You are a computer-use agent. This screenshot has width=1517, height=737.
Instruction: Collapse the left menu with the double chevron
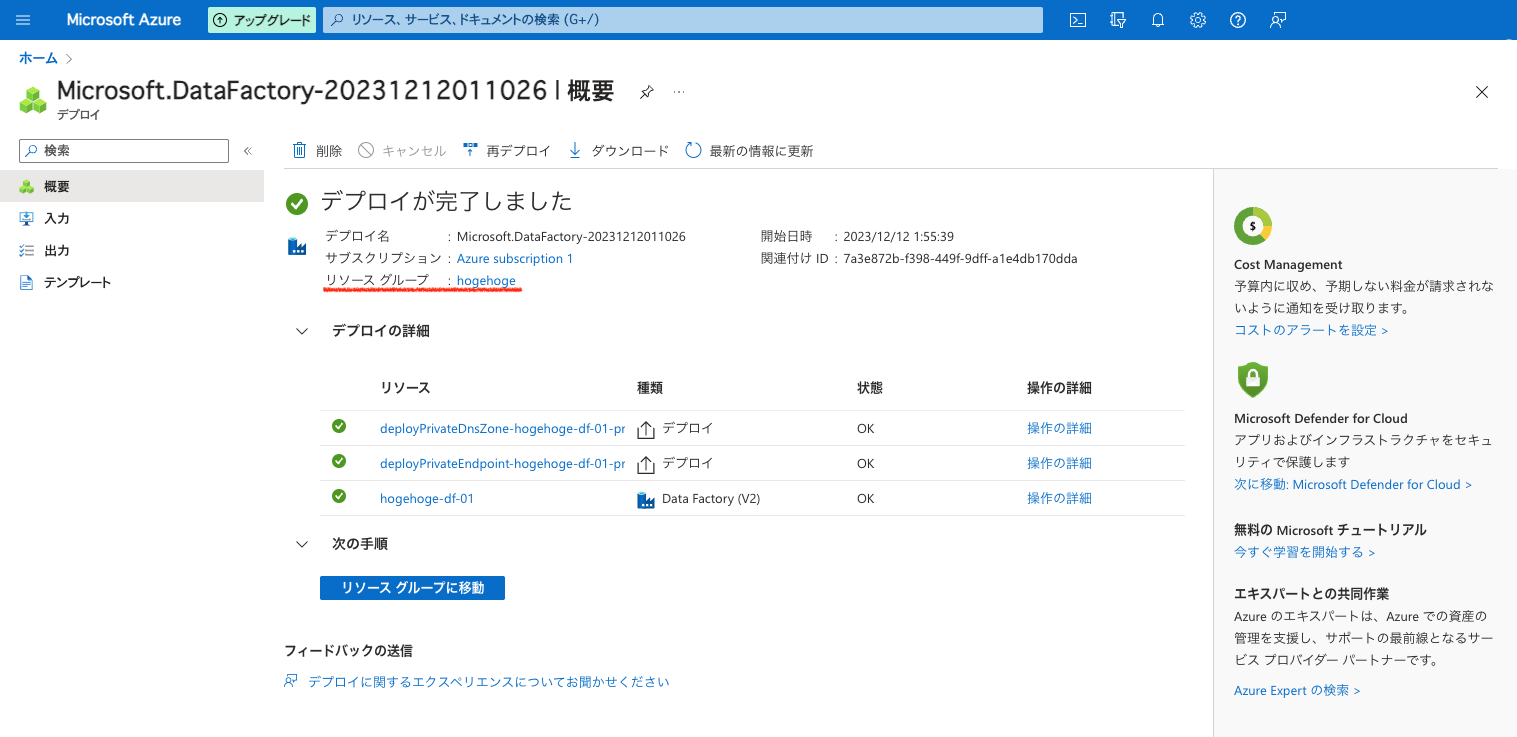pyautogui.click(x=248, y=151)
